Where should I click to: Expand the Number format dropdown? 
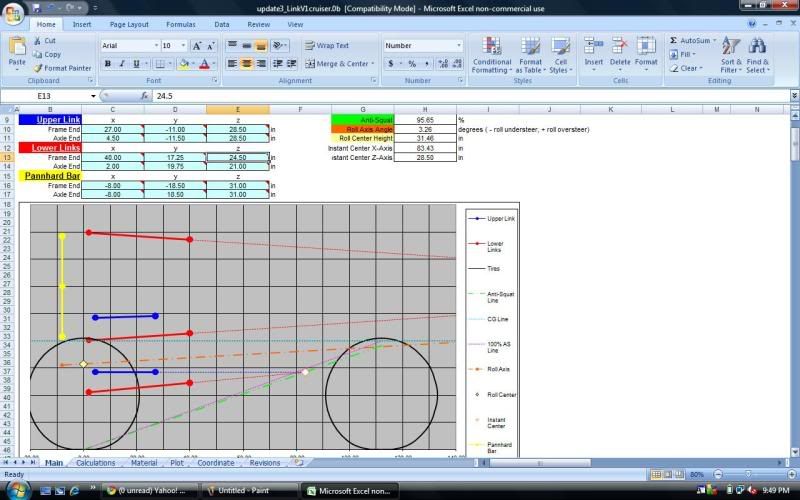[x=457, y=45]
